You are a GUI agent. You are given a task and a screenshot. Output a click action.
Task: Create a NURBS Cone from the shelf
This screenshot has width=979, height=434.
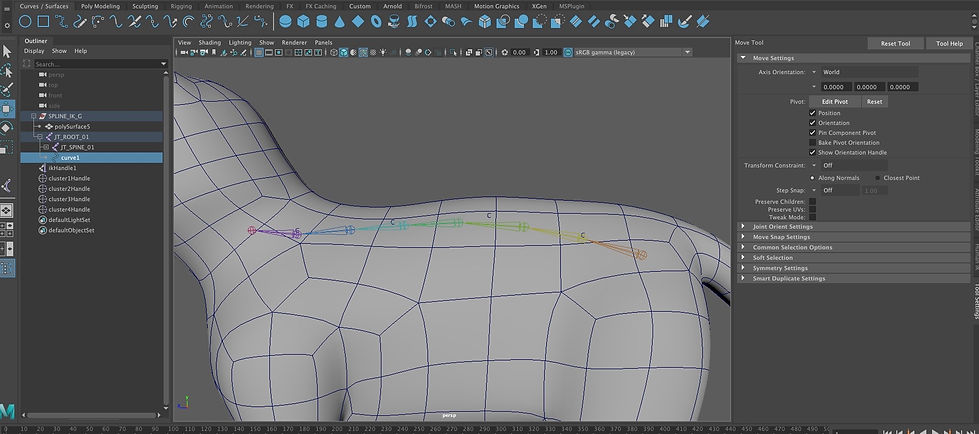coord(340,21)
